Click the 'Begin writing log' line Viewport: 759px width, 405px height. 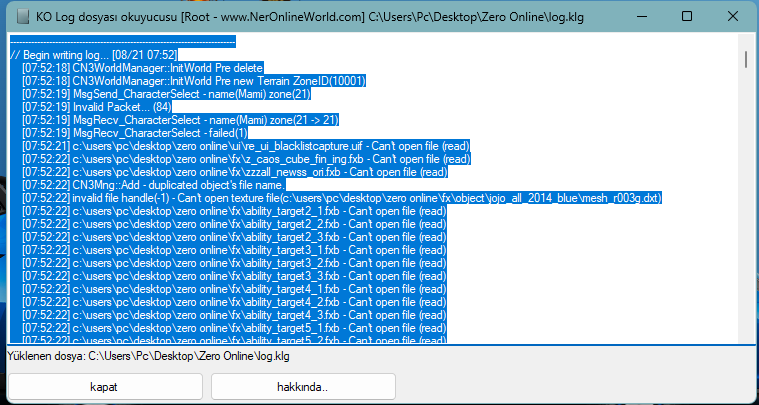click(94, 55)
